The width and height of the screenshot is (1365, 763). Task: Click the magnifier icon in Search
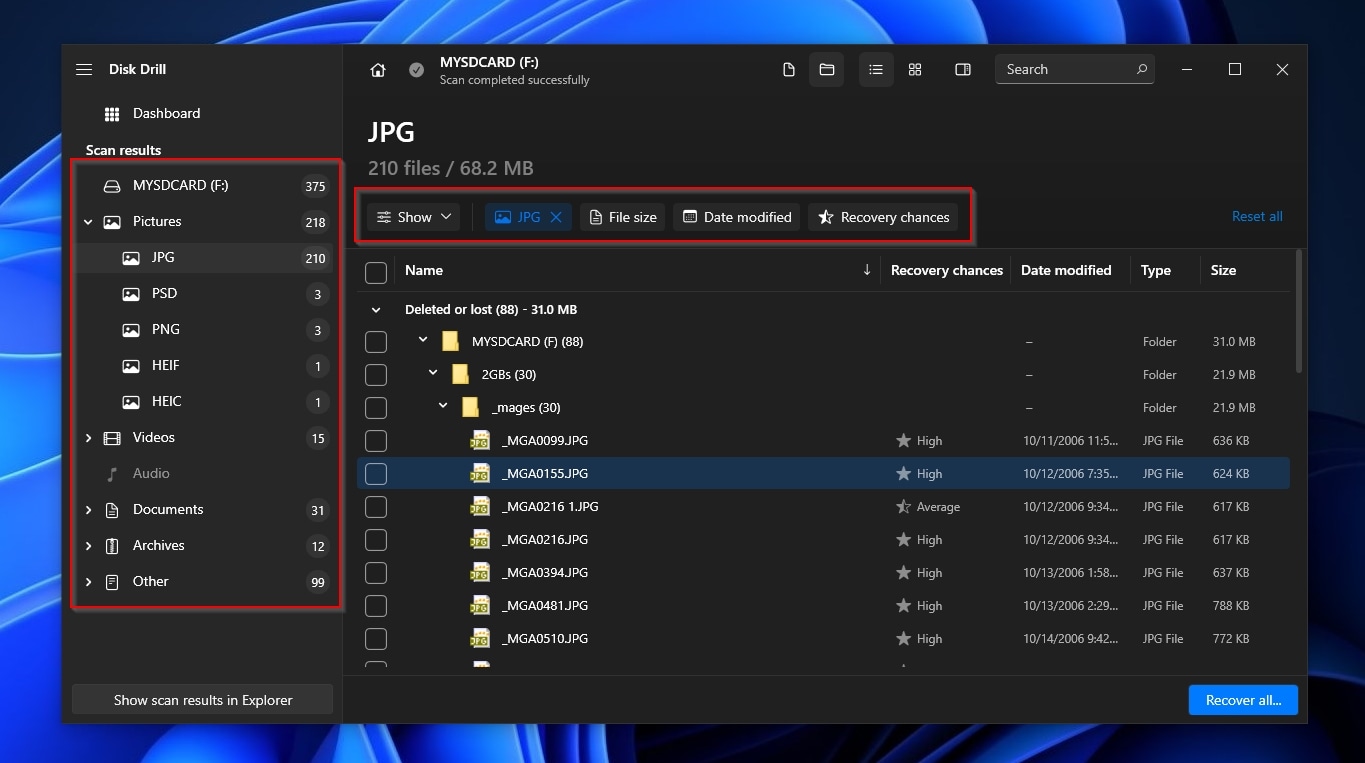pyautogui.click(x=1142, y=69)
